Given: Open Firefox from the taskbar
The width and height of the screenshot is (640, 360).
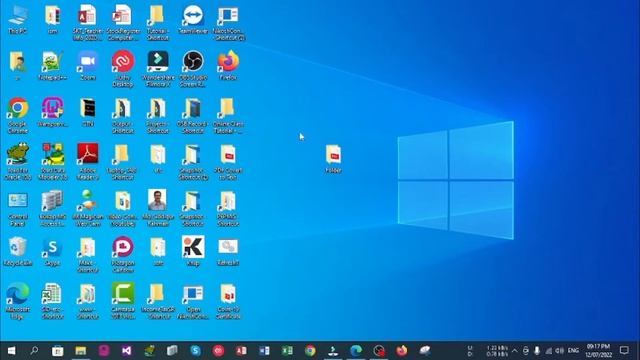Looking at the screenshot, I should (402, 350).
